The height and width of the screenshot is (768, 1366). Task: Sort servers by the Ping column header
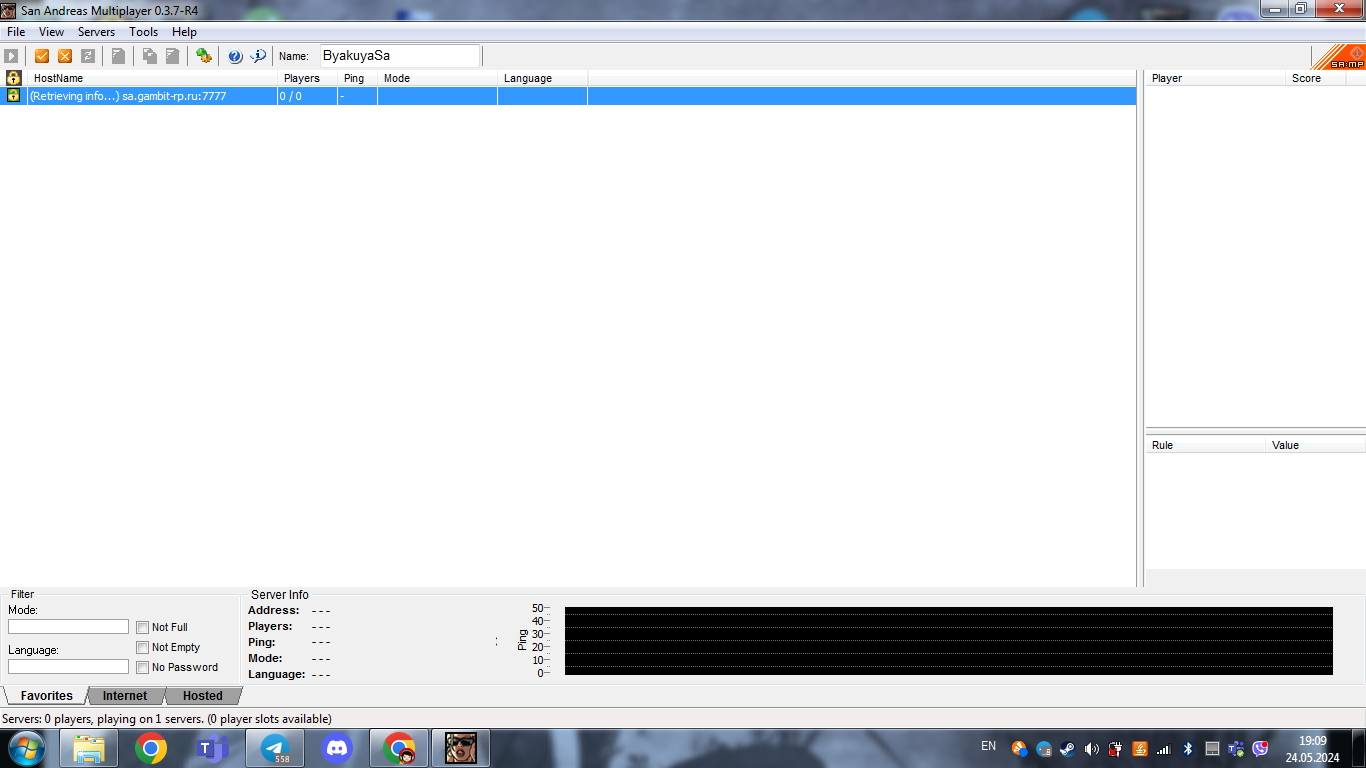click(354, 78)
